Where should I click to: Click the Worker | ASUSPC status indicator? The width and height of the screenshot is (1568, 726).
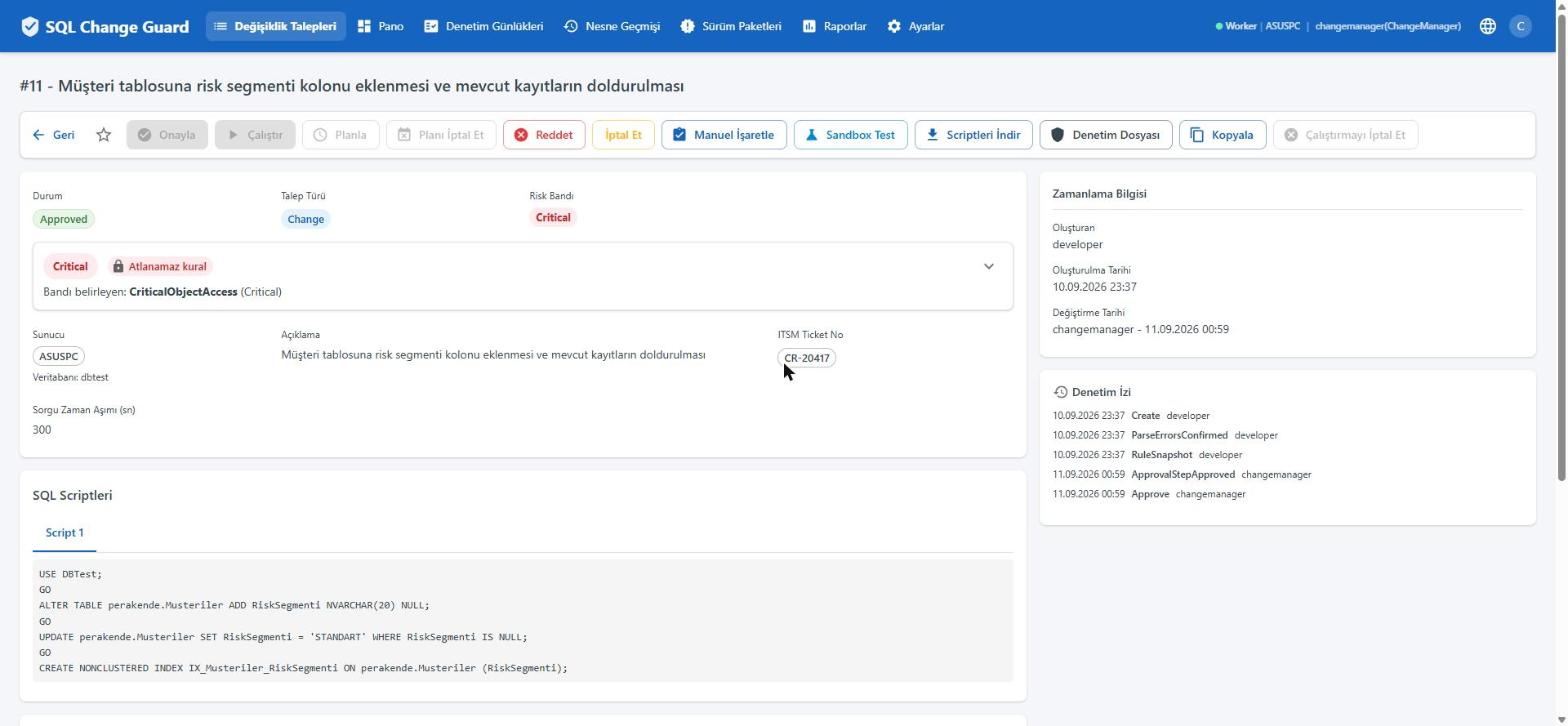(x=1257, y=26)
